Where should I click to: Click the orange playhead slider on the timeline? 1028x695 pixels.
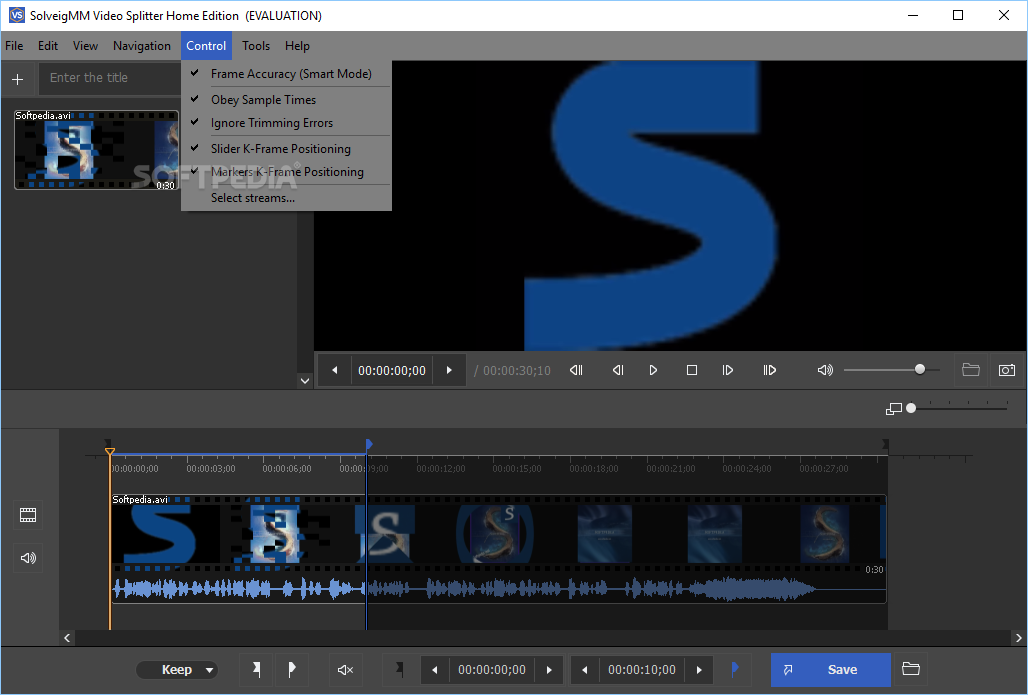click(x=109, y=452)
